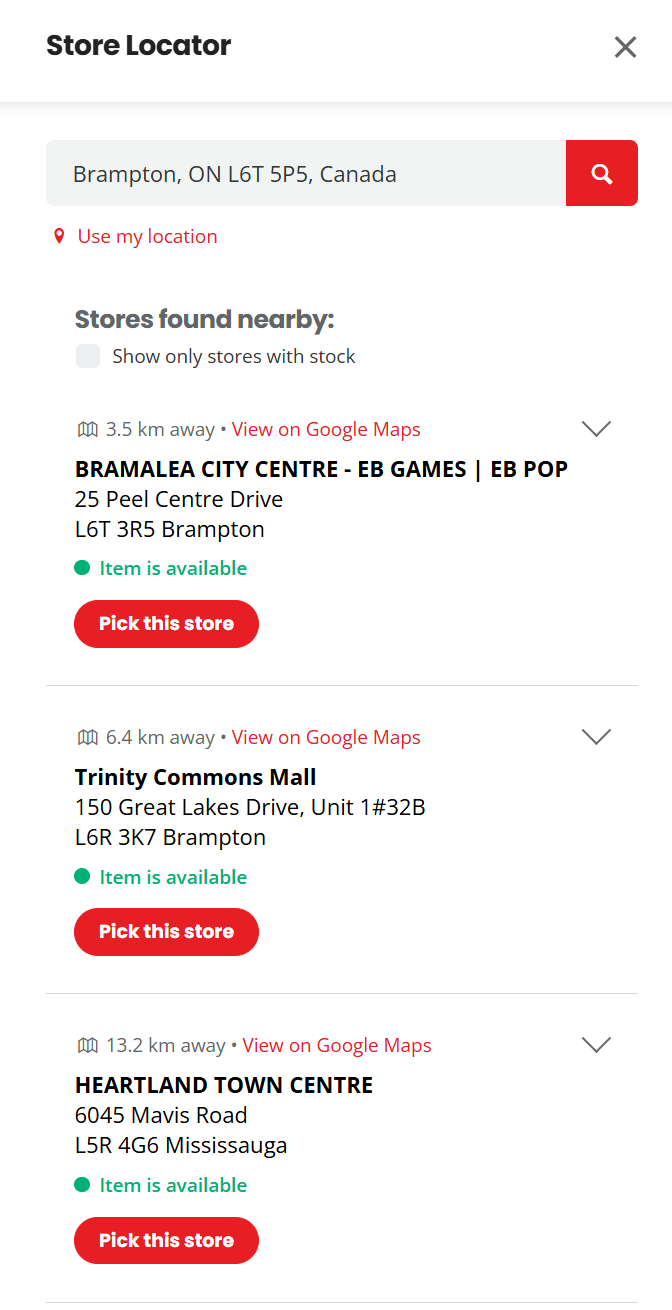Open the Heartland Town Centre chevron

[596, 1044]
